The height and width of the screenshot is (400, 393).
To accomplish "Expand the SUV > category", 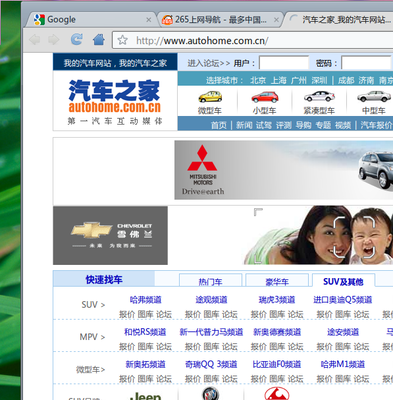I will (93, 304).
